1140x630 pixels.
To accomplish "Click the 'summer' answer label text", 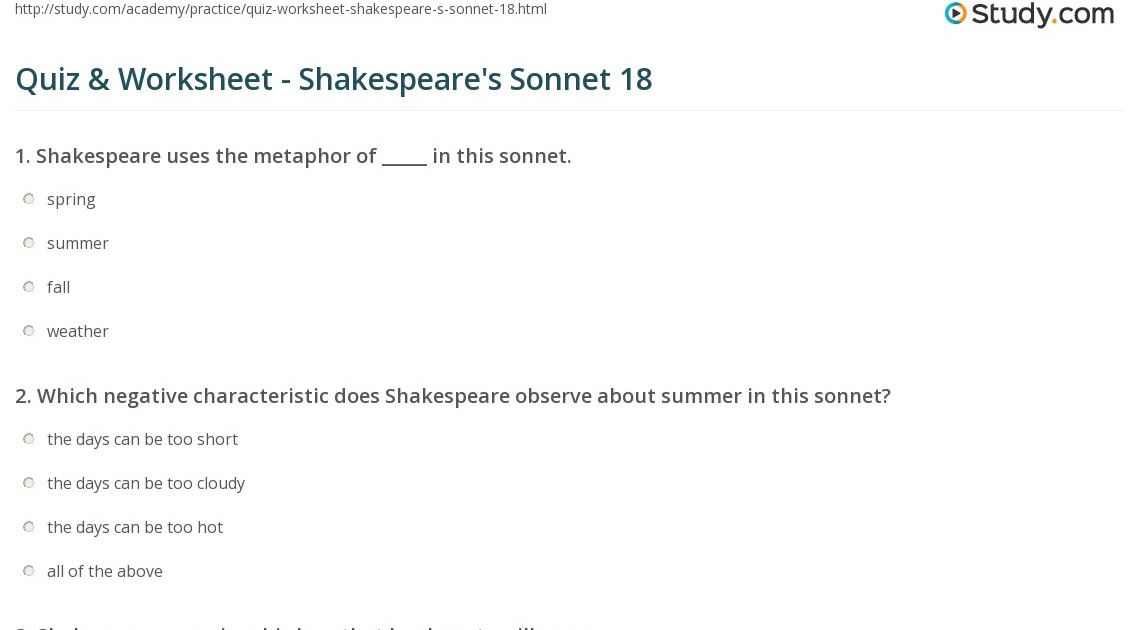I will coord(77,243).
